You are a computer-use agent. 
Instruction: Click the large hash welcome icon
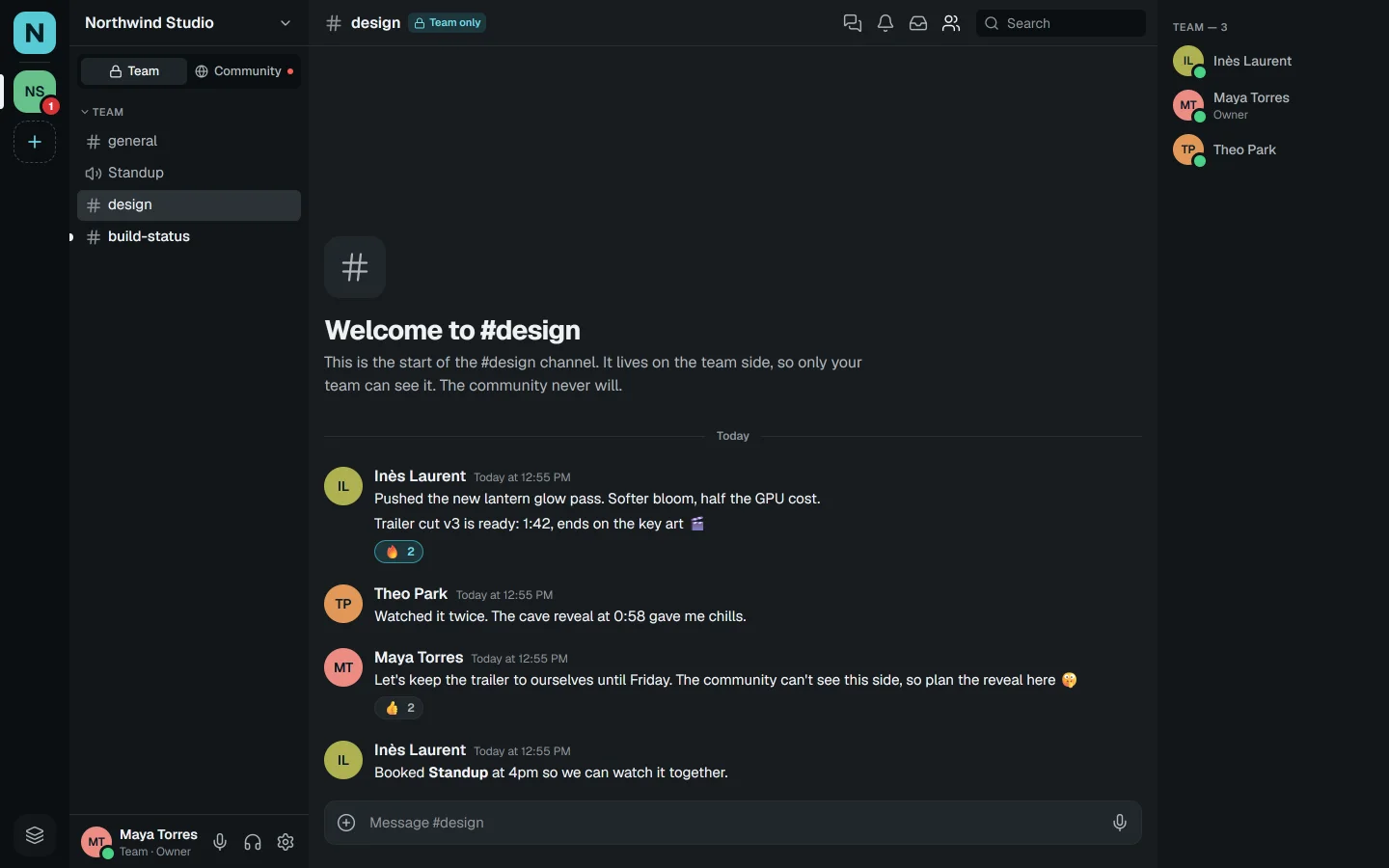pos(355,267)
